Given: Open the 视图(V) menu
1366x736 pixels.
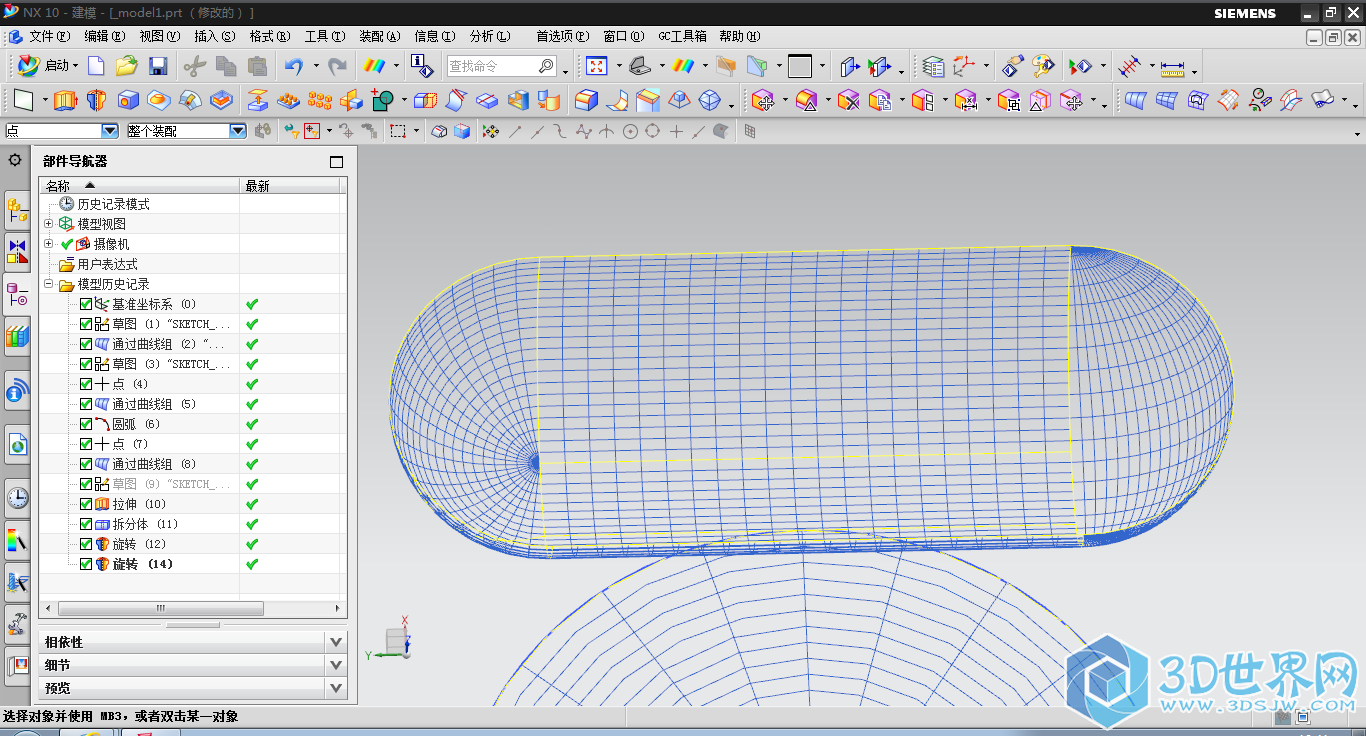Looking at the screenshot, I should pos(159,36).
